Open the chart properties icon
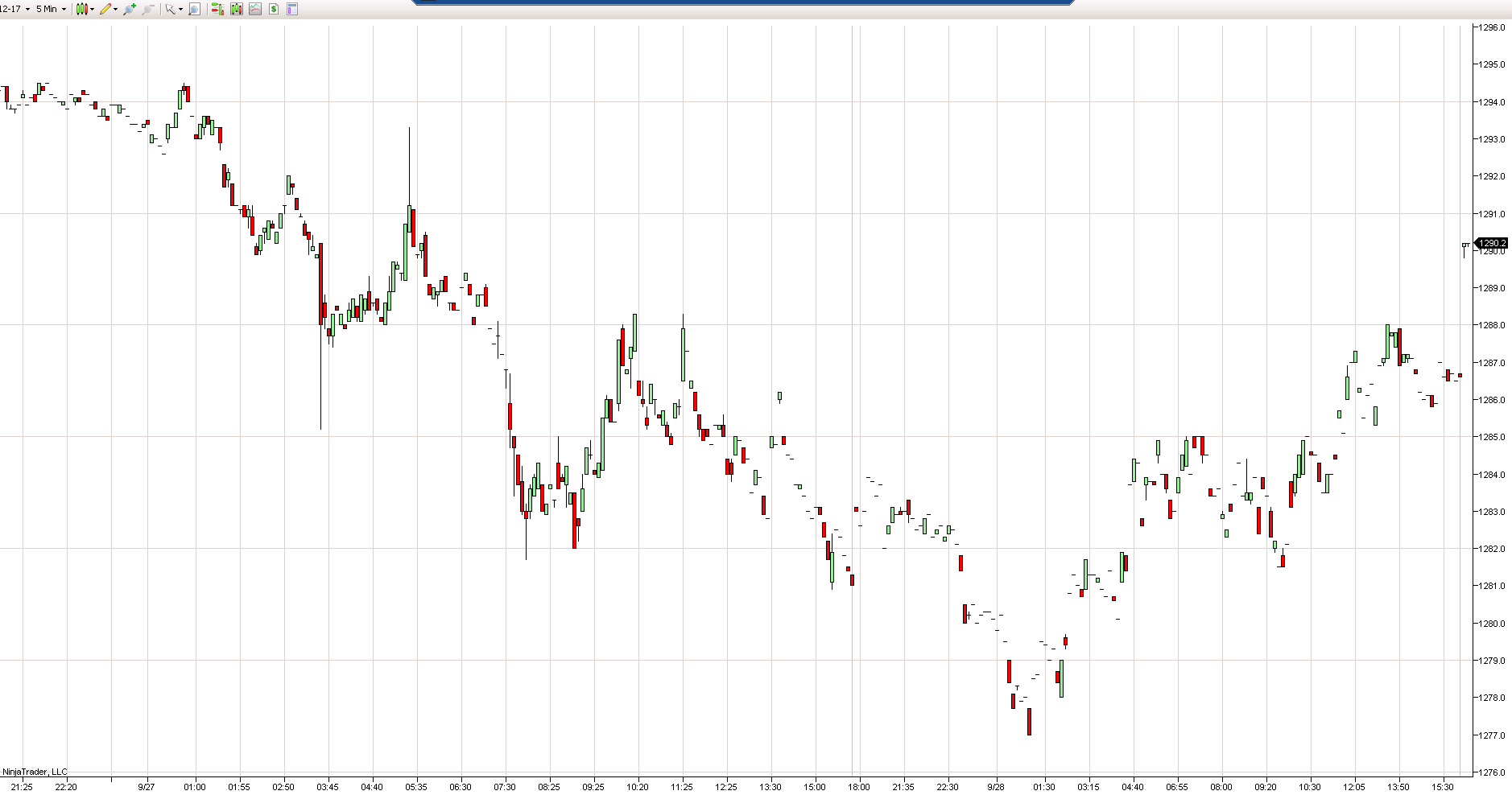 point(291,9)
